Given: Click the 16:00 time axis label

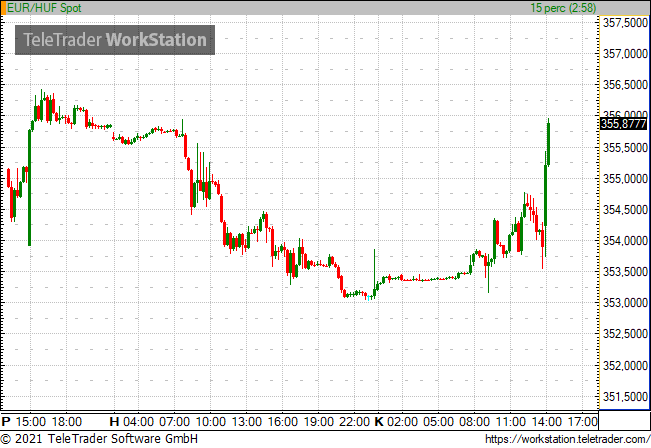Looking at the screenshot, I should (283, 422).
